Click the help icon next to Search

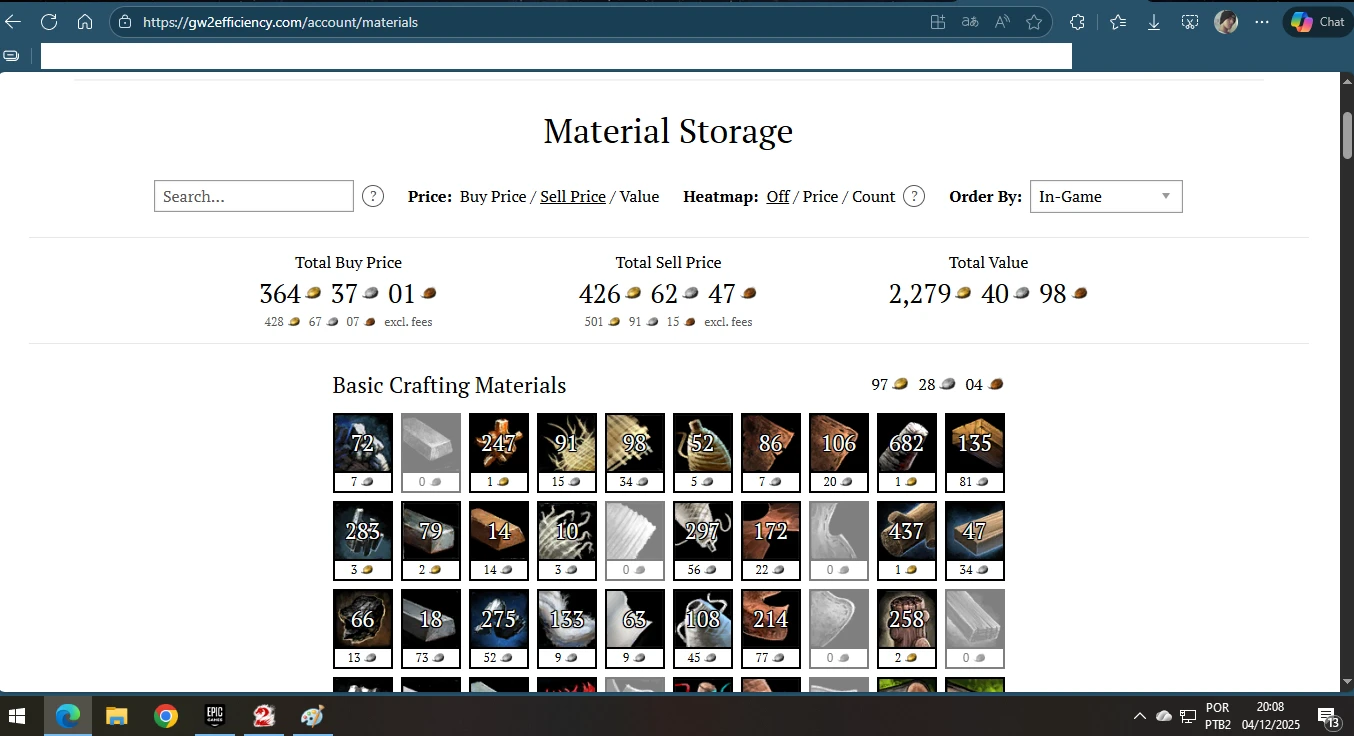(x=373, y=196)
